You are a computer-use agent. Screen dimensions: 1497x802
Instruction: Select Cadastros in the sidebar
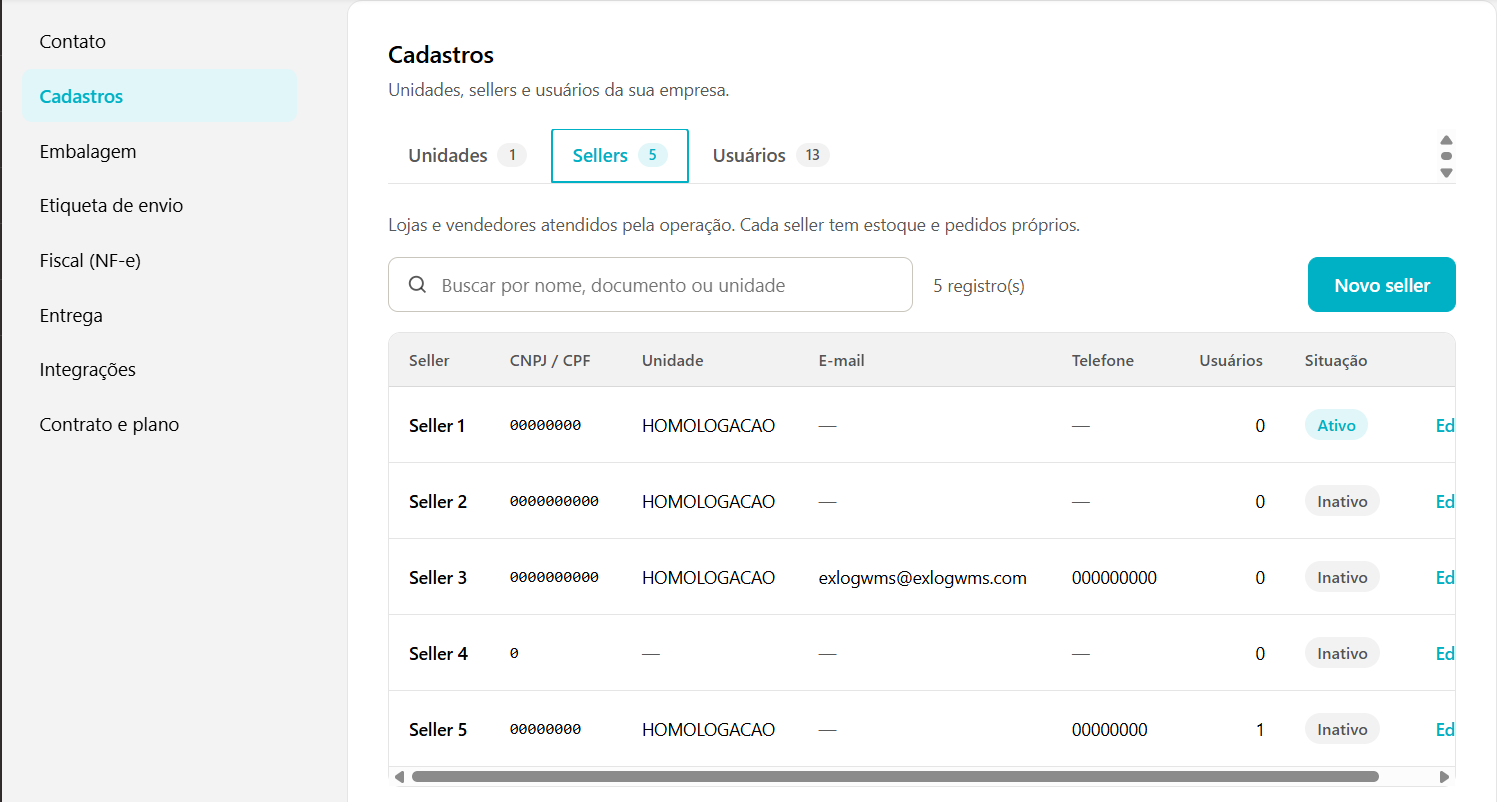160,96
